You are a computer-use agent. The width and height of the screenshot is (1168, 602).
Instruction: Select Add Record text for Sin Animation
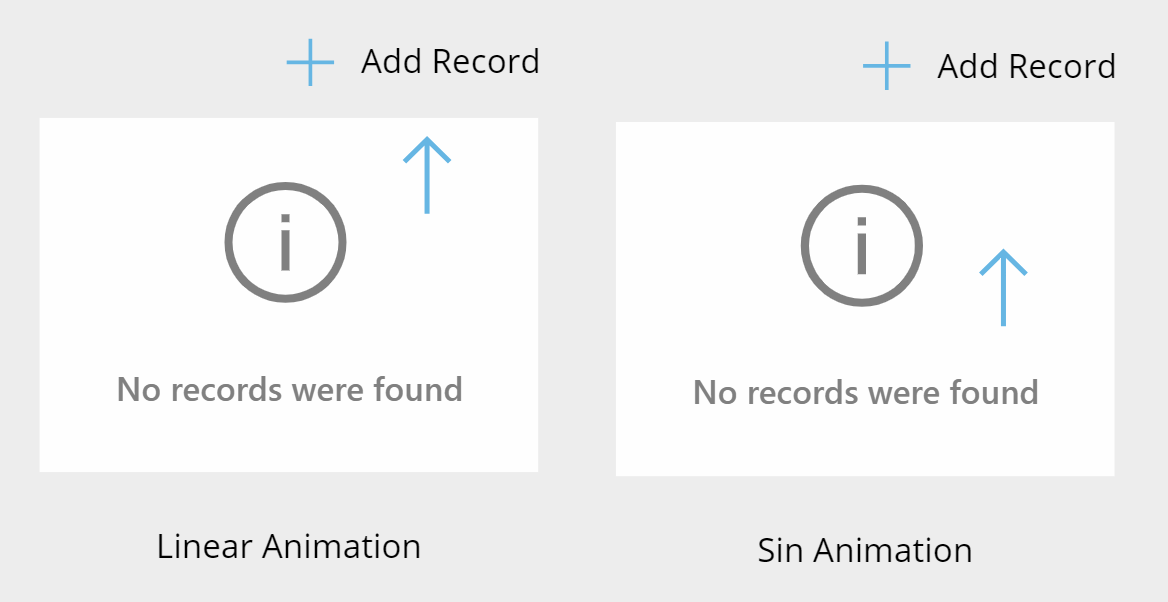coord(1026,66)
